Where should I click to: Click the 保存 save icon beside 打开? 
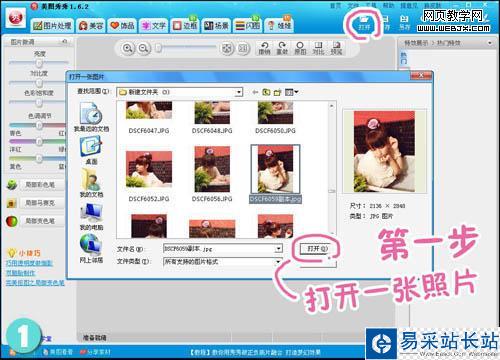[386, 23]
